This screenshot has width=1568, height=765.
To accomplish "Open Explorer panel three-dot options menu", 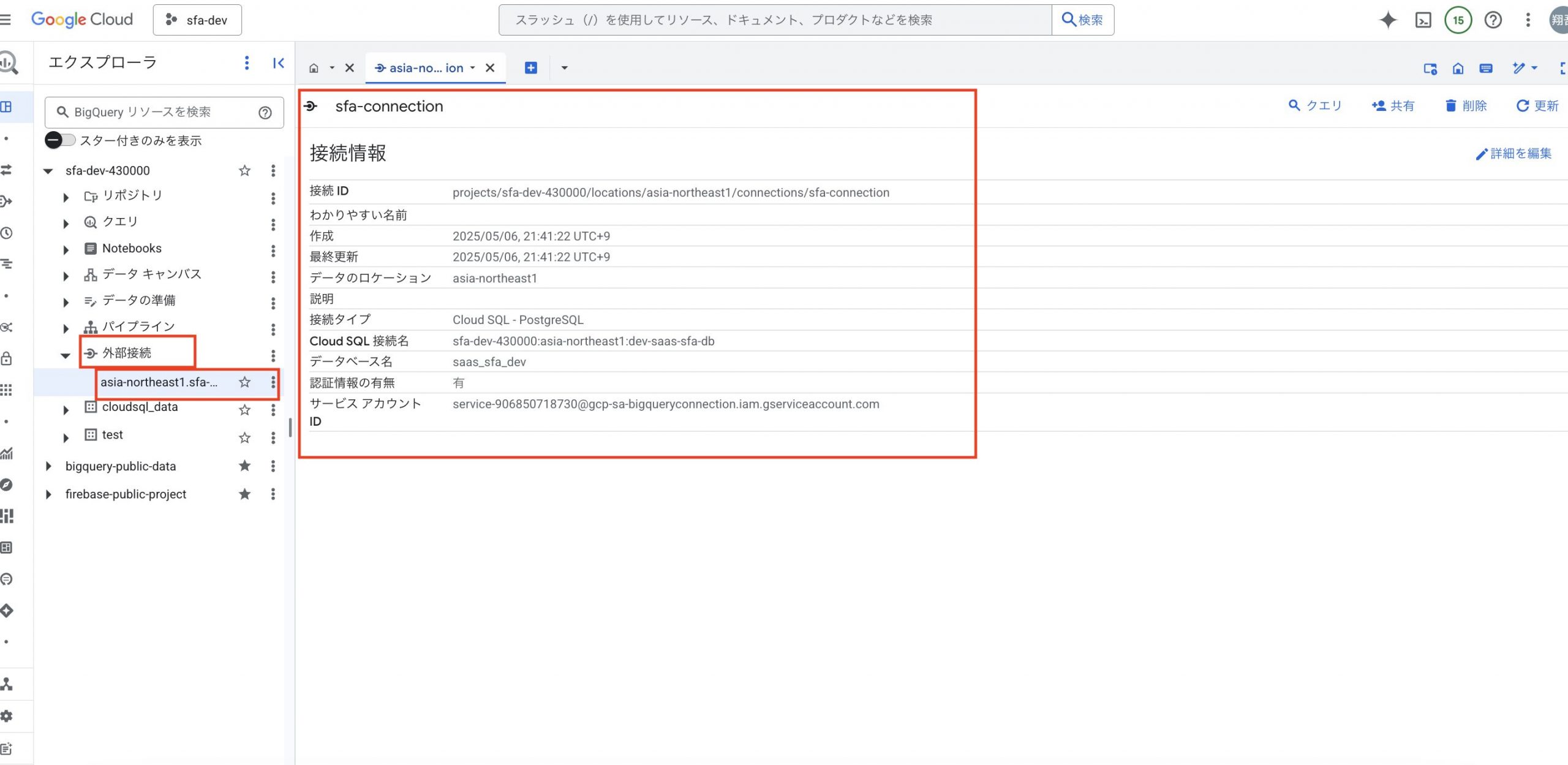I will point(247,62).
